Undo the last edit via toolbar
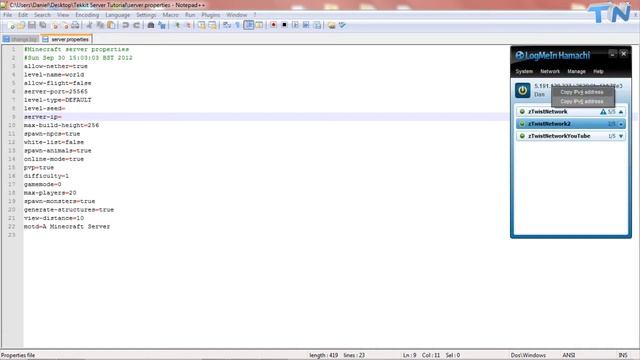 pos(126,25)
